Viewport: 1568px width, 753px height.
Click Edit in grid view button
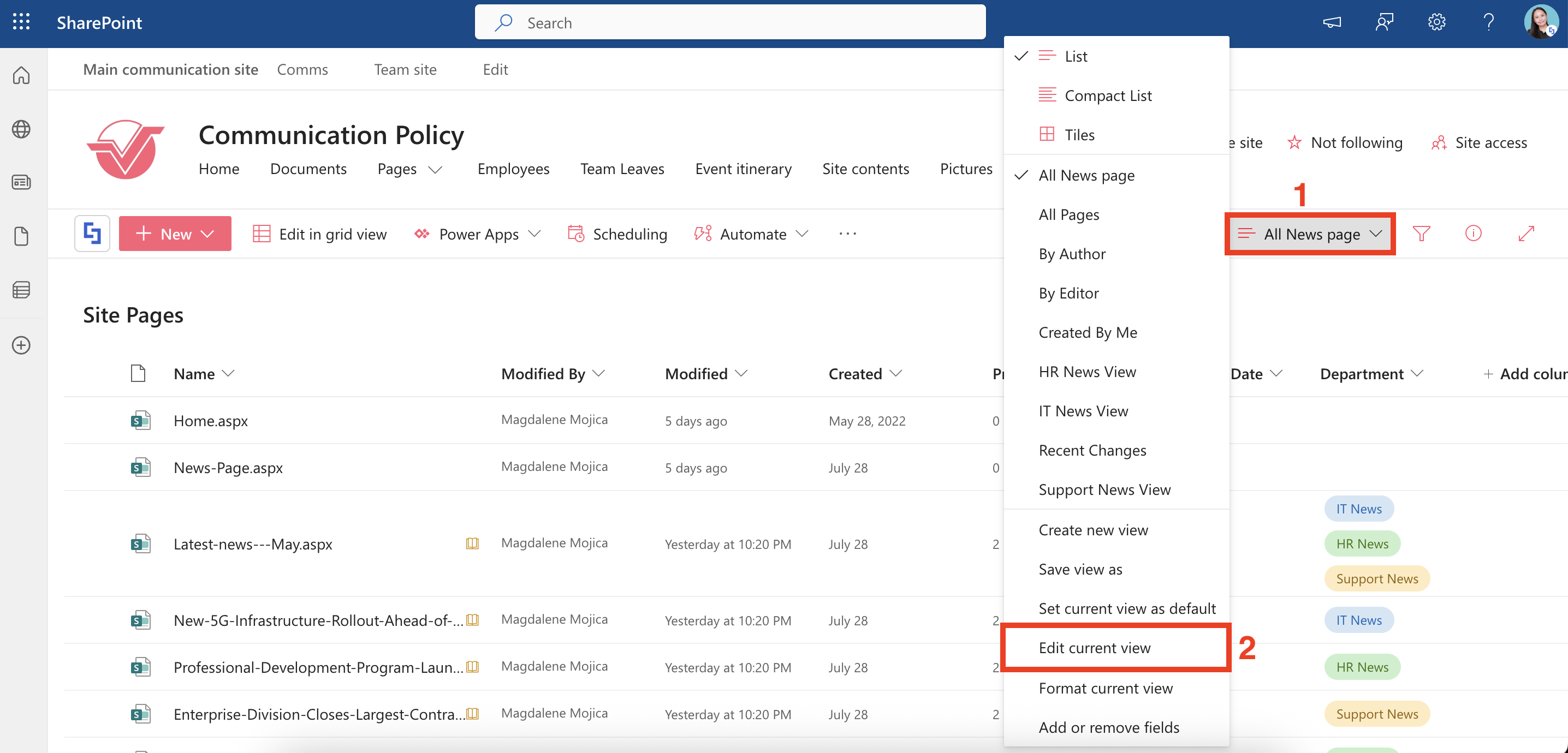[319, 234]
